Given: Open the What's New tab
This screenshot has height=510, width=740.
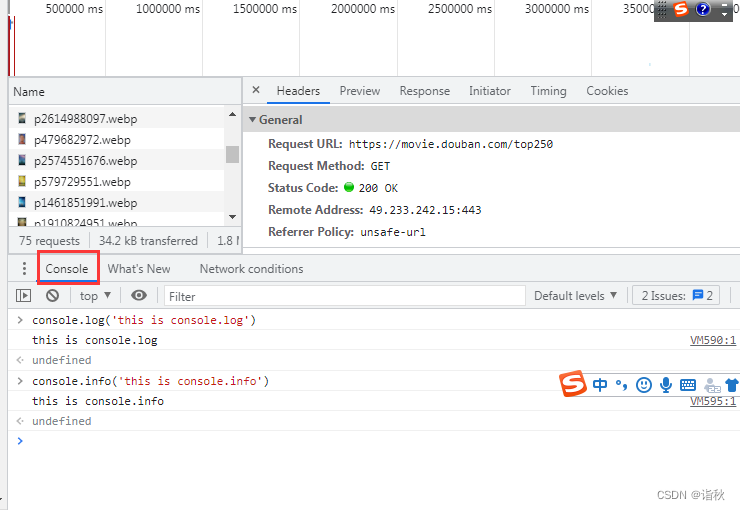Looking at the screenshot, I should click(x=139, y=268).
